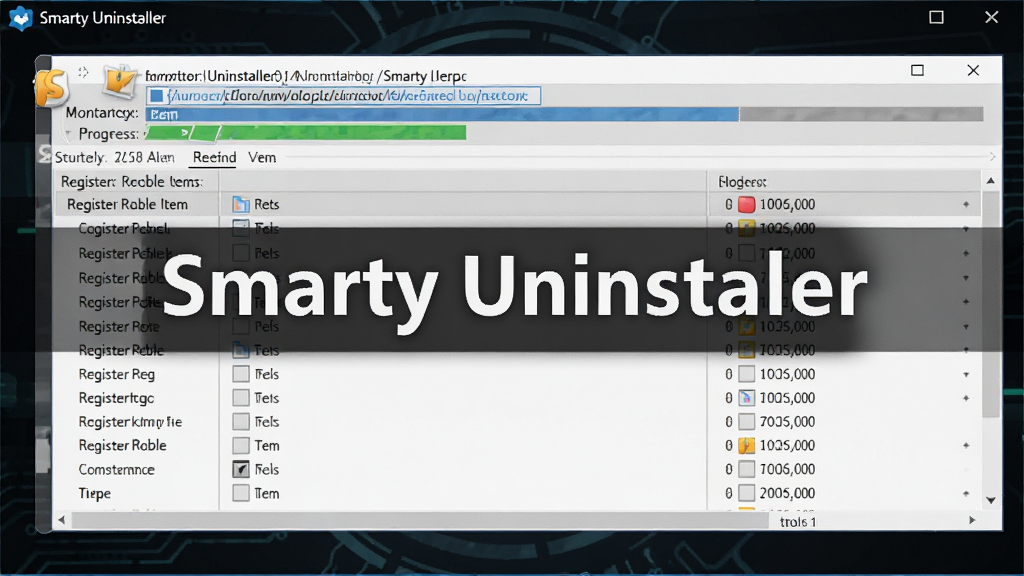
Task: Close the inner uninstaller window
Action: click(x=973, y=70)
